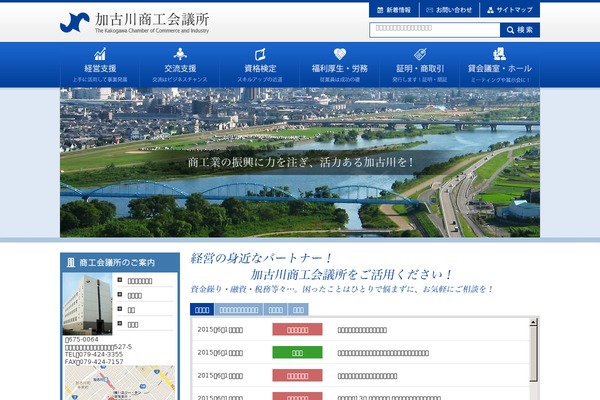Click red category tag in first news row
This screenshot has height=400, width=600.
[x=297, y=330]
